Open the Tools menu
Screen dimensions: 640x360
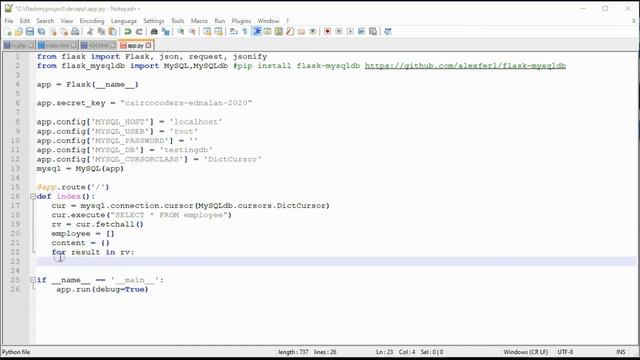[x=178, y=21]
